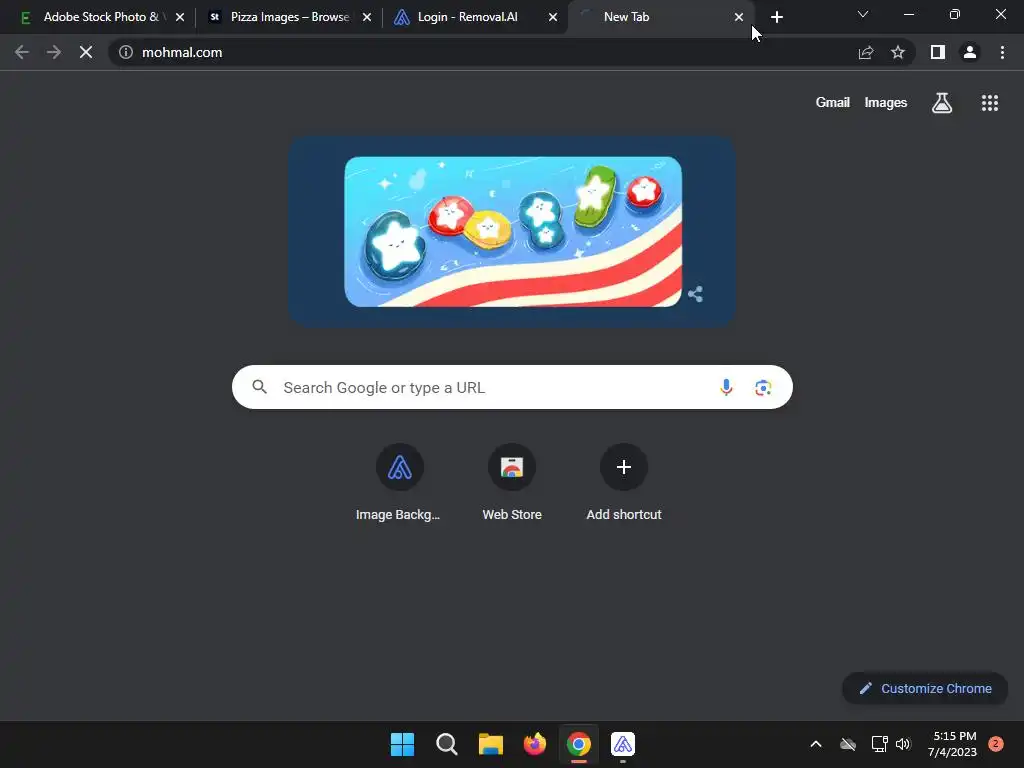Open Search Labs flask icon
This screenshot has width=1024, height=768.
click(942, 103)
